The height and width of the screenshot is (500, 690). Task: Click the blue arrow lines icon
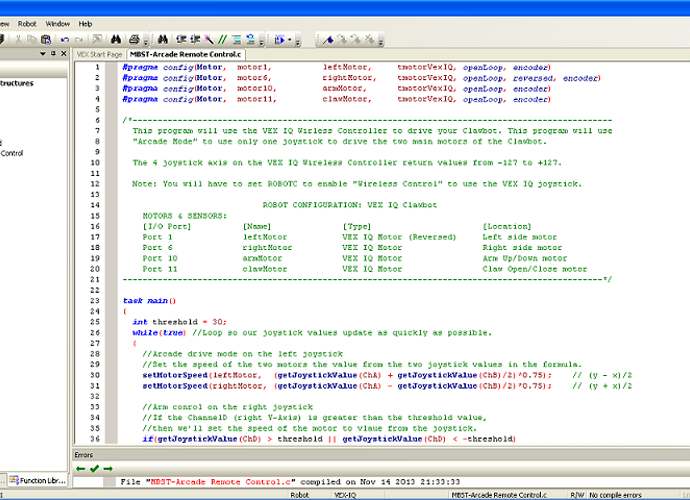point(250,40)
